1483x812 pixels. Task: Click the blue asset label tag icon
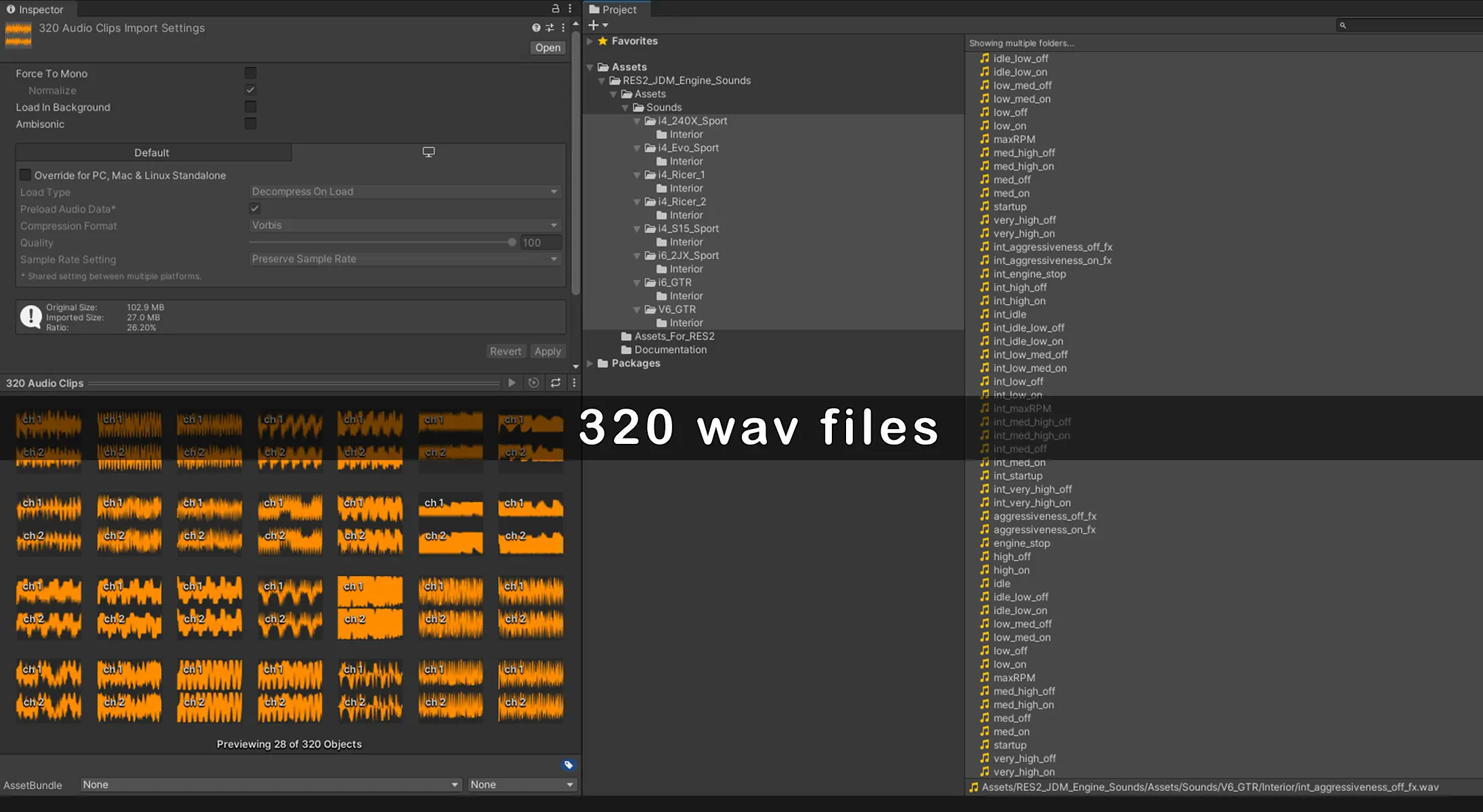click(x=569, y=765)
